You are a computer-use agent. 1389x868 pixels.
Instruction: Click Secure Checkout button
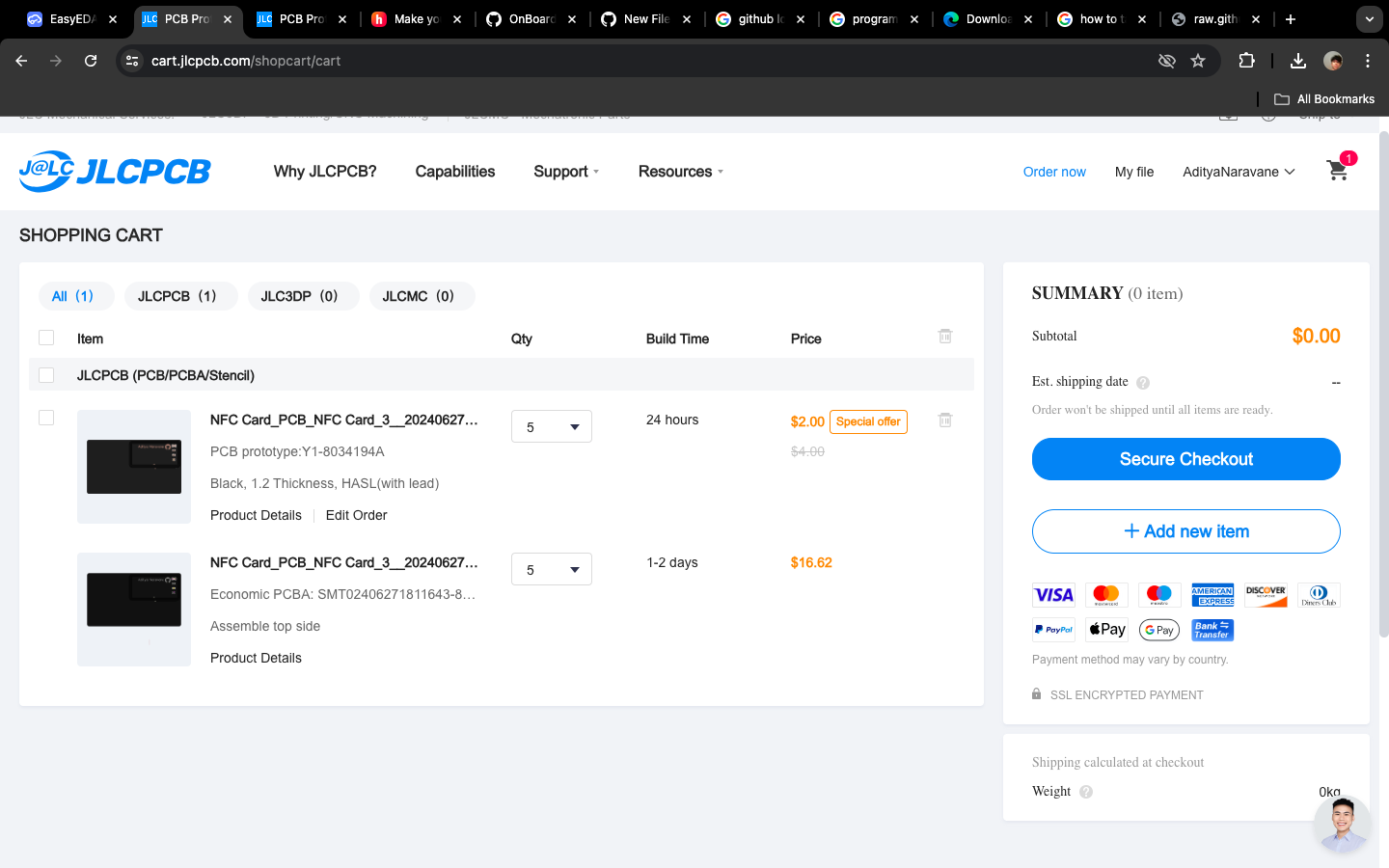click(1186, 459)
